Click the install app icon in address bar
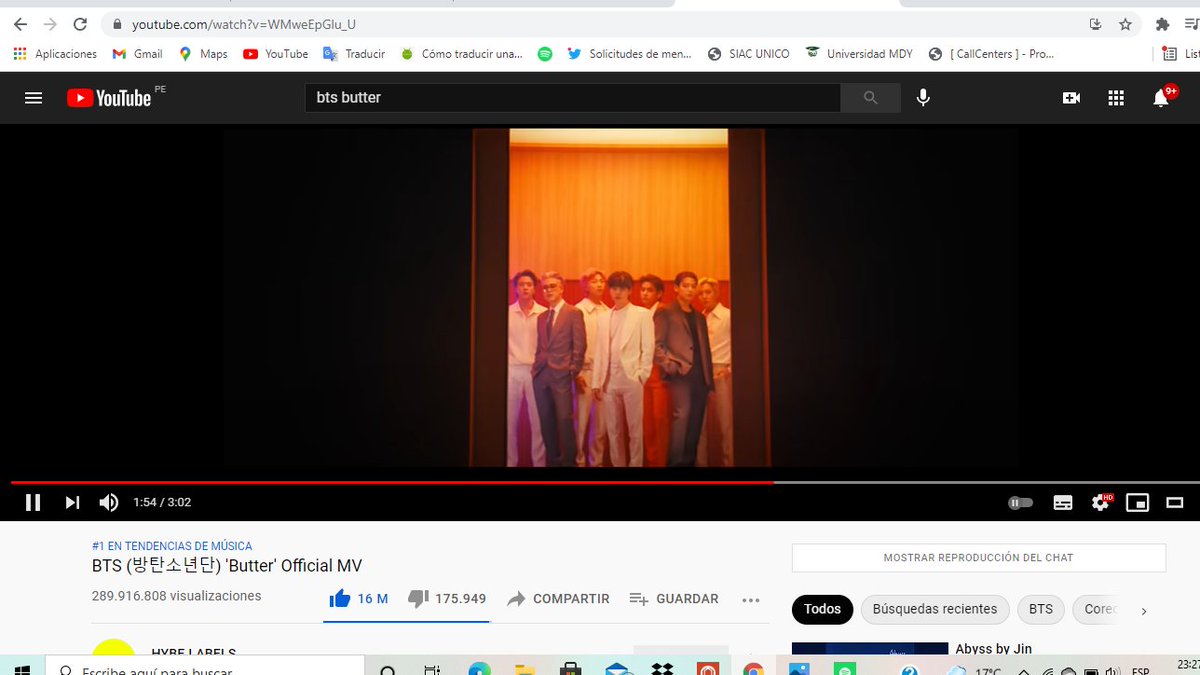Image resolution: width=1200 pixels, height=675 pixels. [x=1096, y=24]
